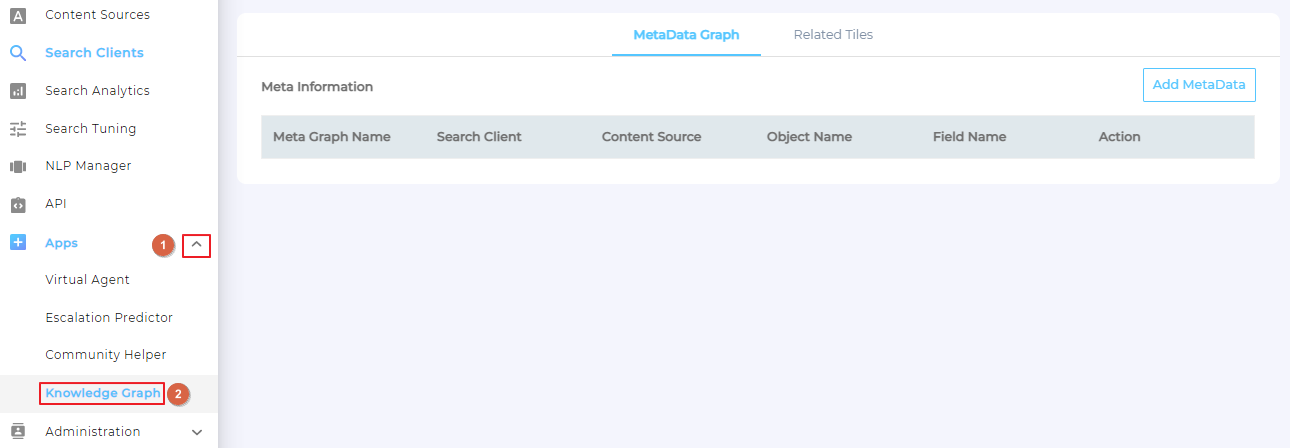Viewport: 1290px width, 448px height.
Task: Click the Content Sources sidebar icon
Action: pos(17,15)
